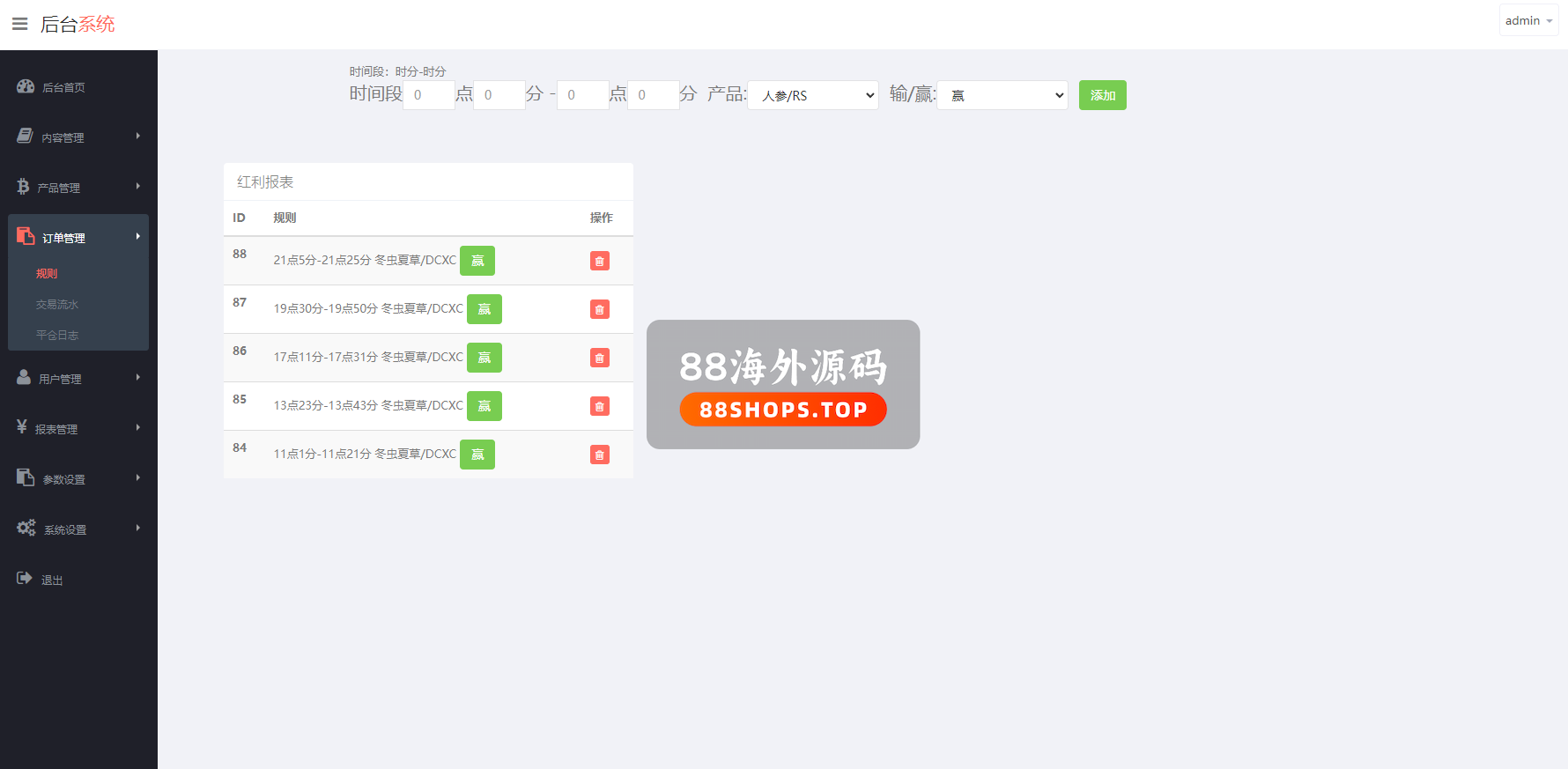Image resolution: width=1568 pixels, height=769 pixels.
Task: Open the 输/赢 win-lose dropdown
Action: coord(1002,95)
